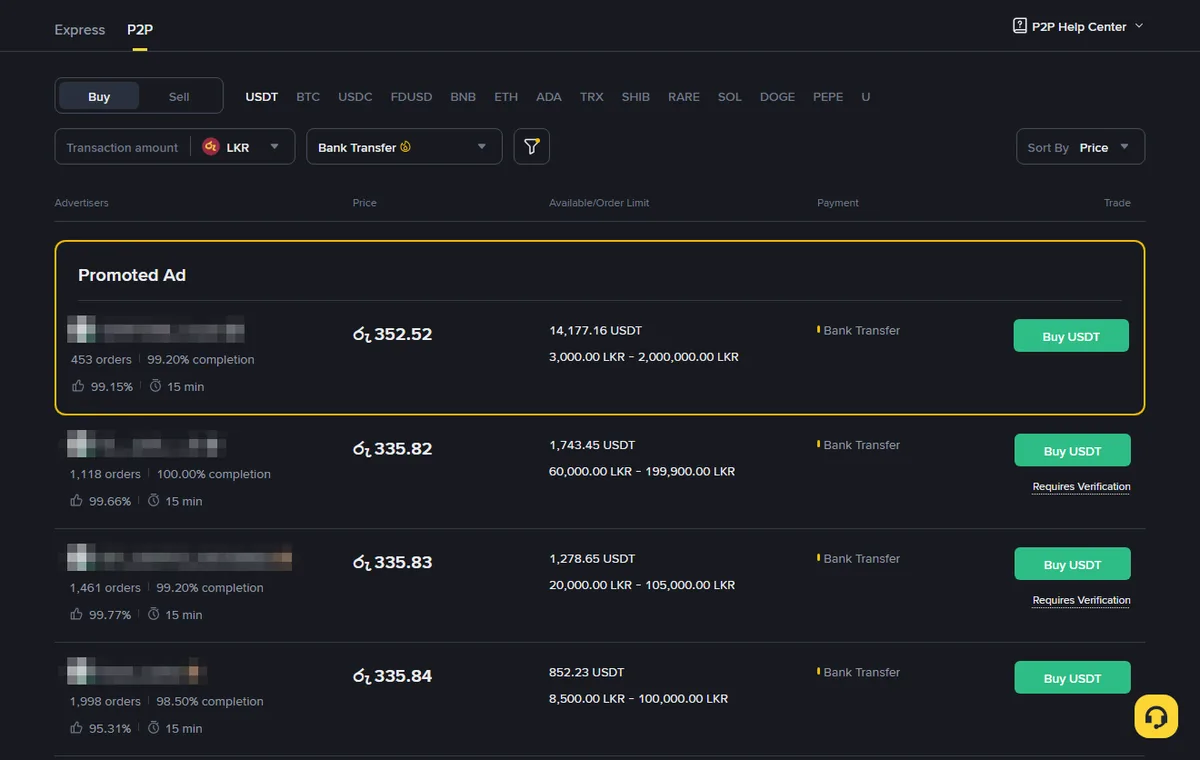Click thumbs-up icon next to 99.77%
1200x760 pixels.
[x=77, y=615]
